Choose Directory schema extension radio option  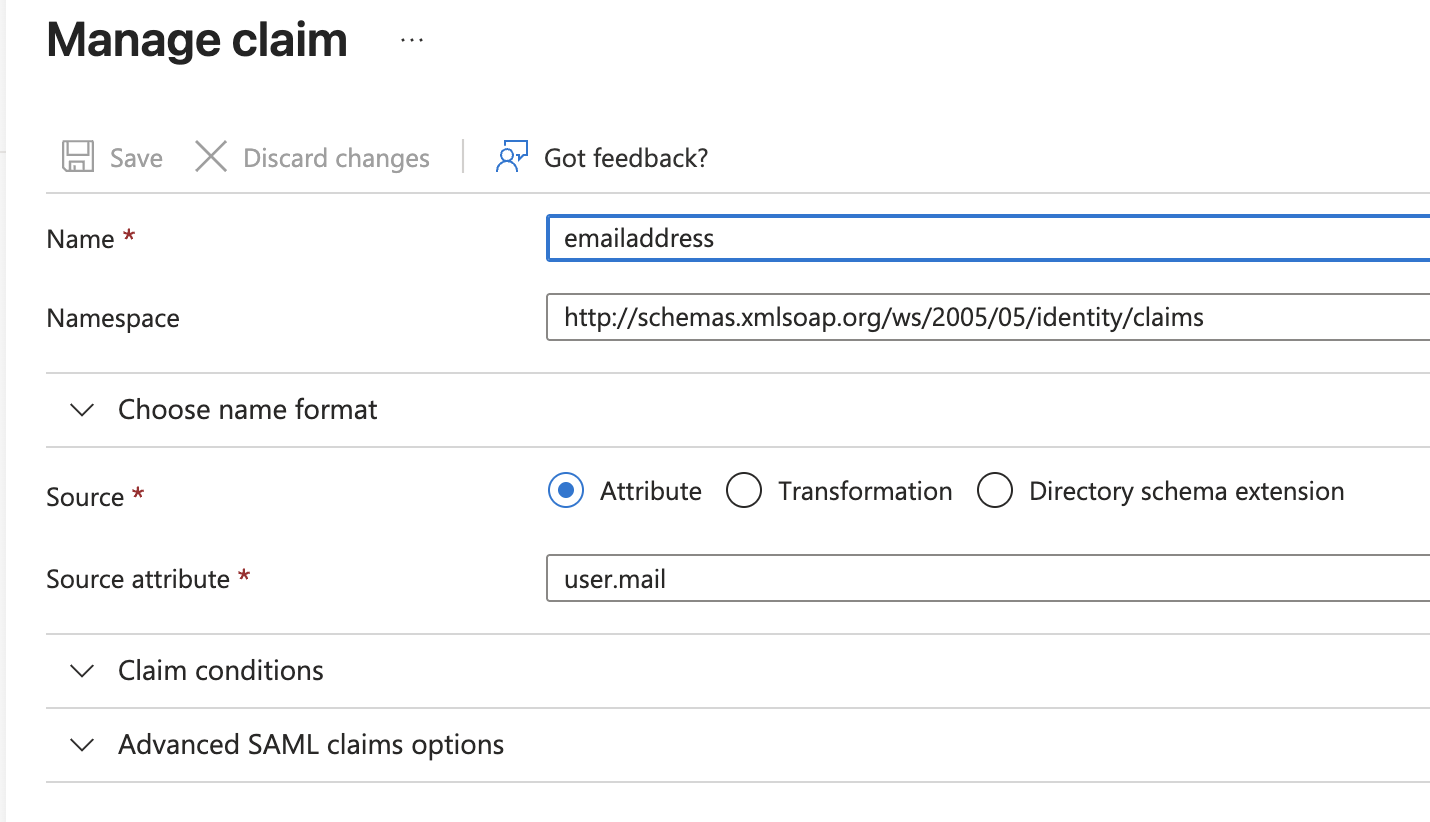[995, 491]
